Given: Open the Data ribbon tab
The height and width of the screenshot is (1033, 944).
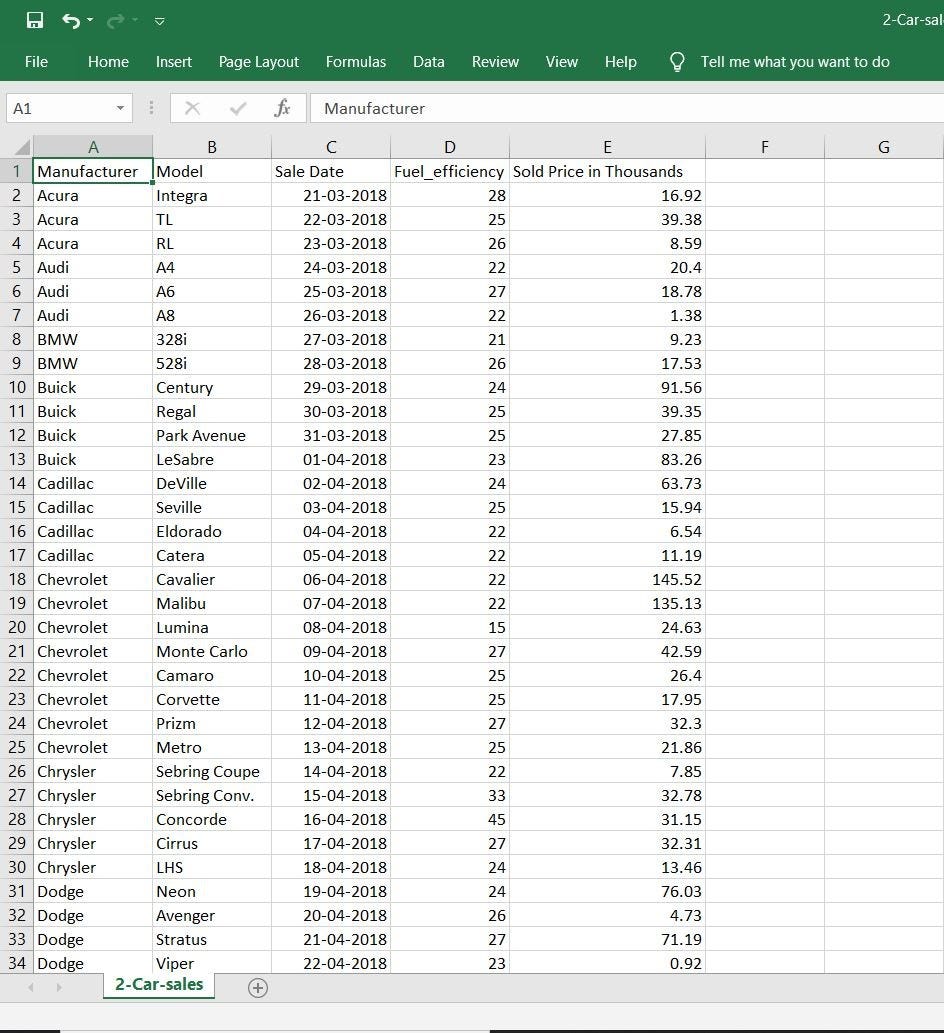Looking at the screenshot, I should (x=429, y=62).
